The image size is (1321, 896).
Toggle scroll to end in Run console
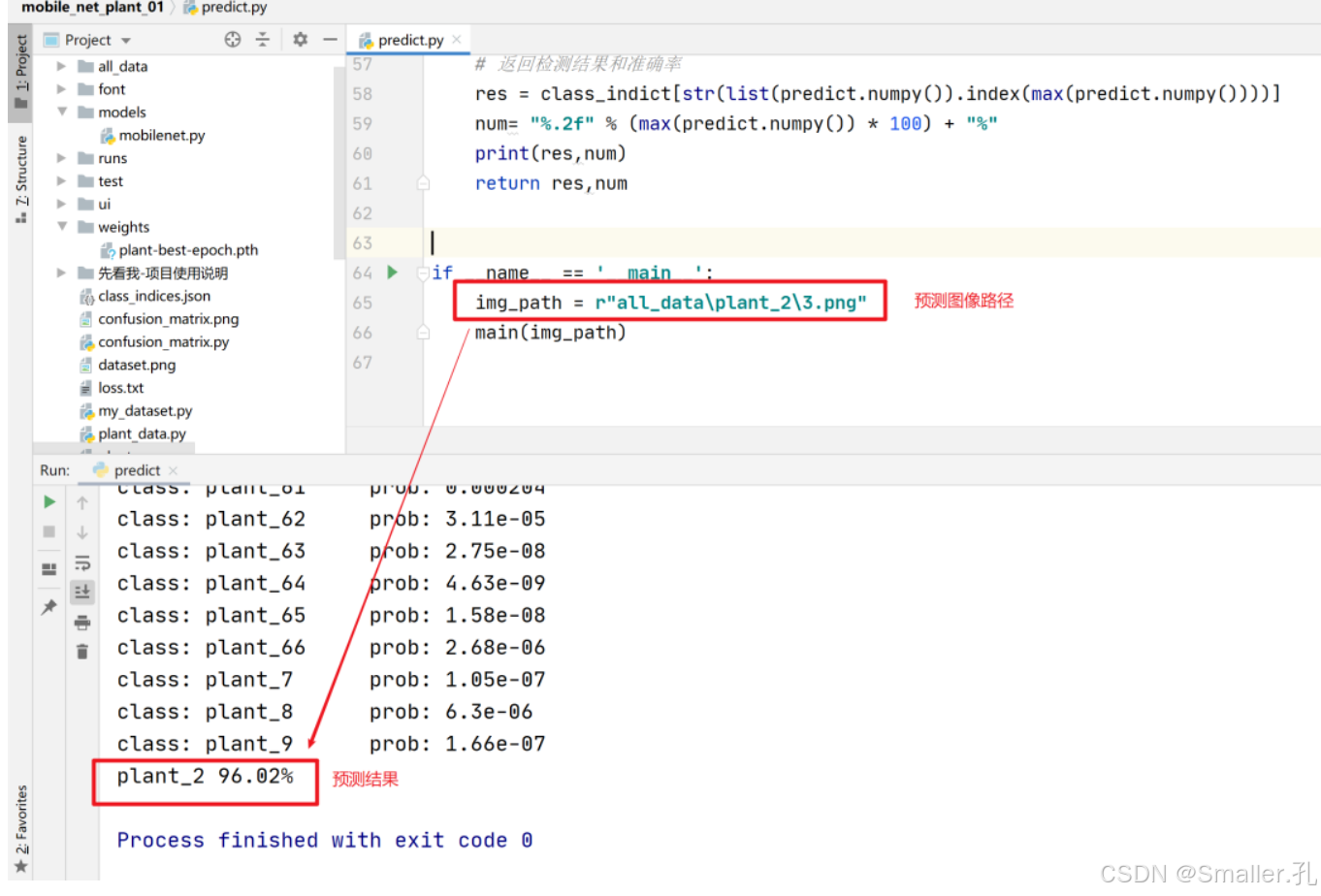pos(82,592)
